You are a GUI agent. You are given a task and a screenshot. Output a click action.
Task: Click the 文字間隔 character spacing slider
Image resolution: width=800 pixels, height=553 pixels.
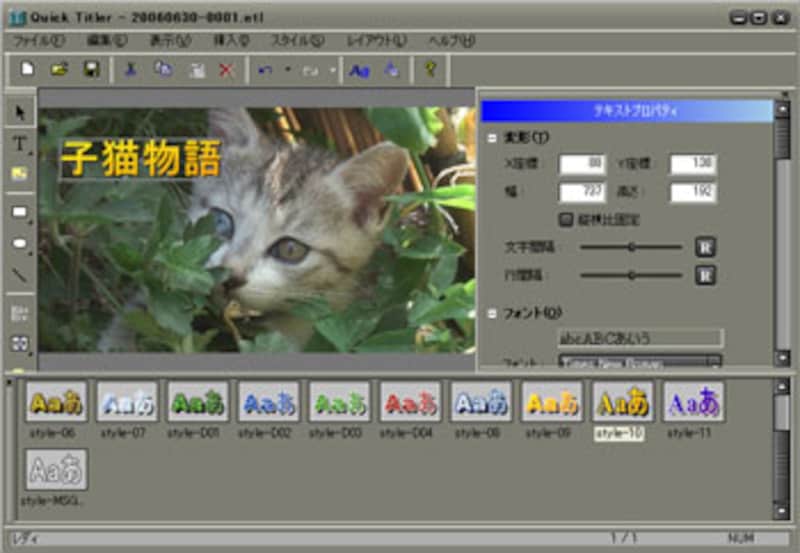pos(631,247)
